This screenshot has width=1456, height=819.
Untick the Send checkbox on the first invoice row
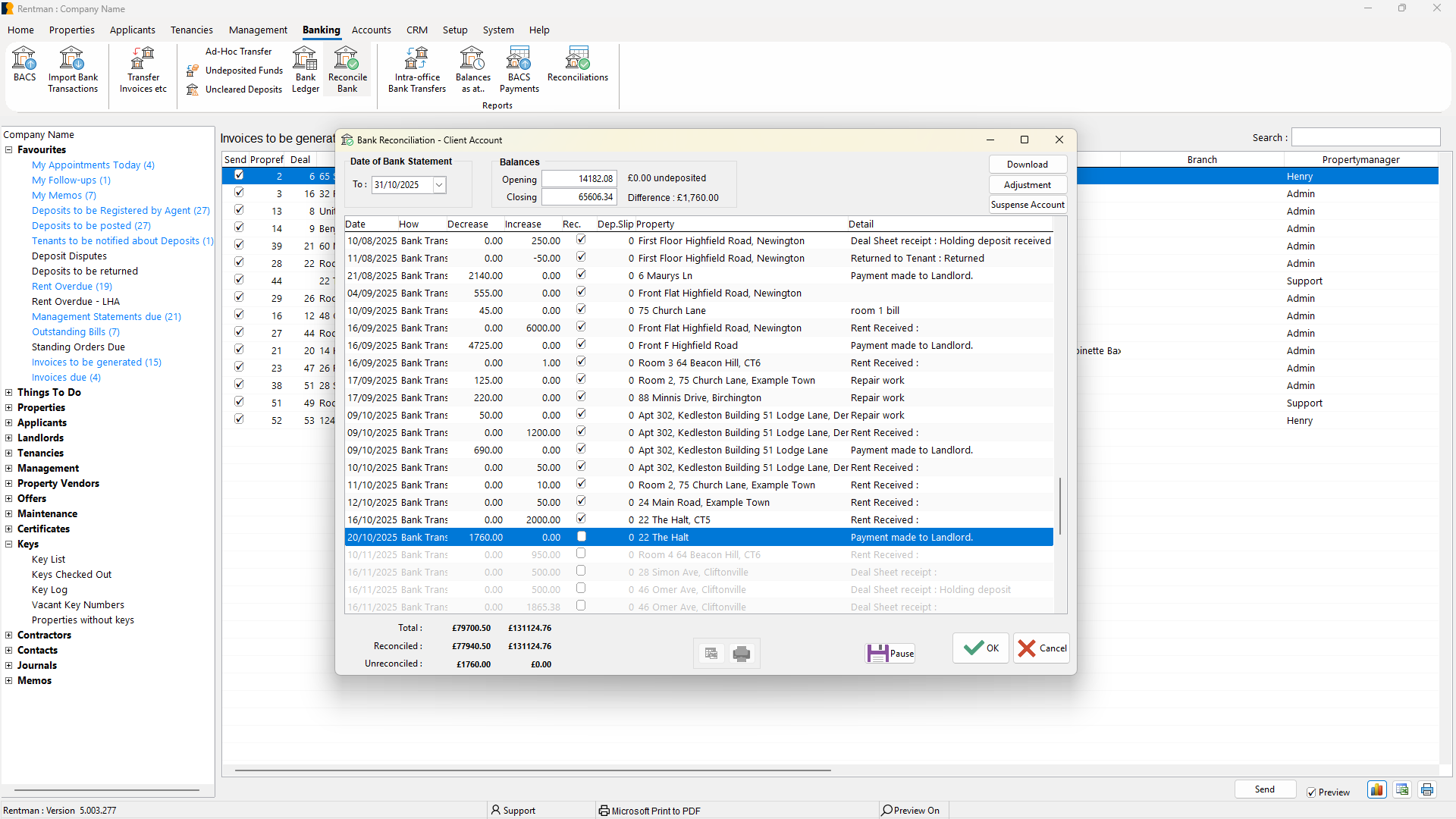point(239,174)
